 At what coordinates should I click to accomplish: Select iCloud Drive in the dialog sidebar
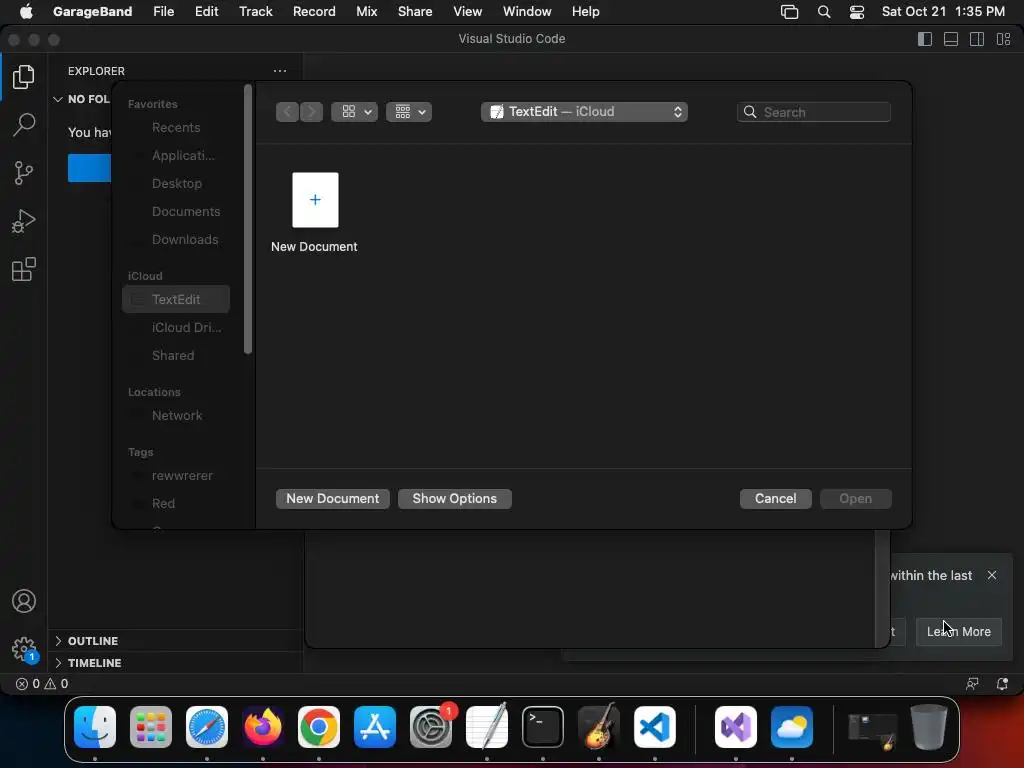[x=176, y=327]
